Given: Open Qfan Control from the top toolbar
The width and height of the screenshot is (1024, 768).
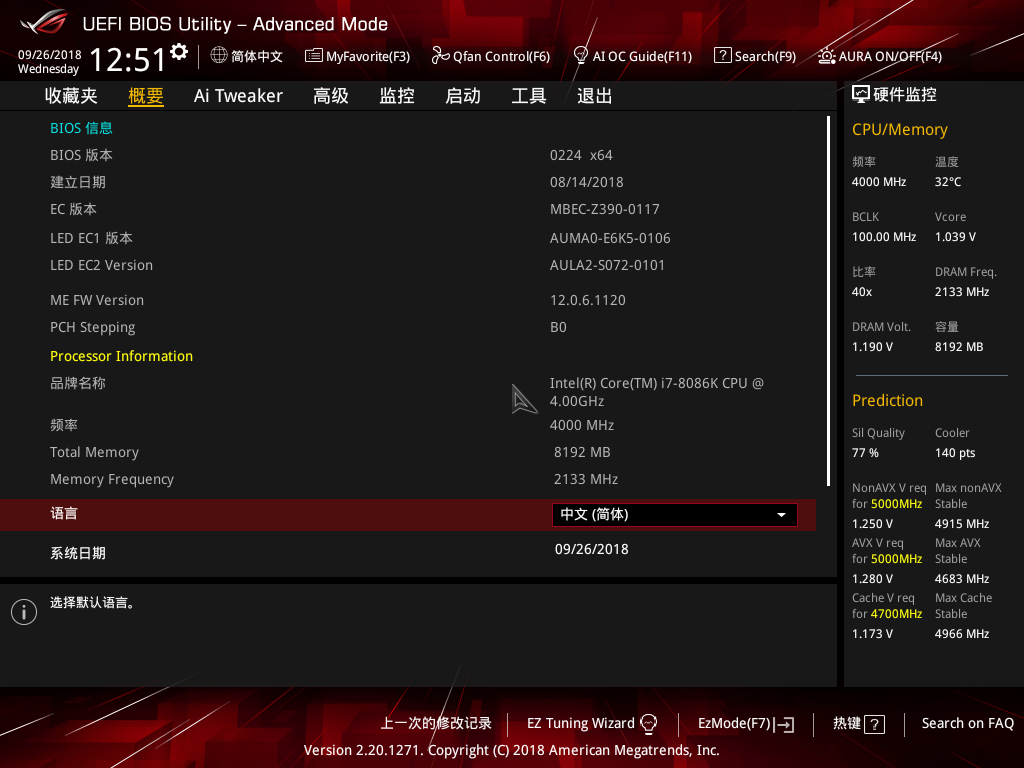Looking at the screenshot, I should tap(491, 56).
